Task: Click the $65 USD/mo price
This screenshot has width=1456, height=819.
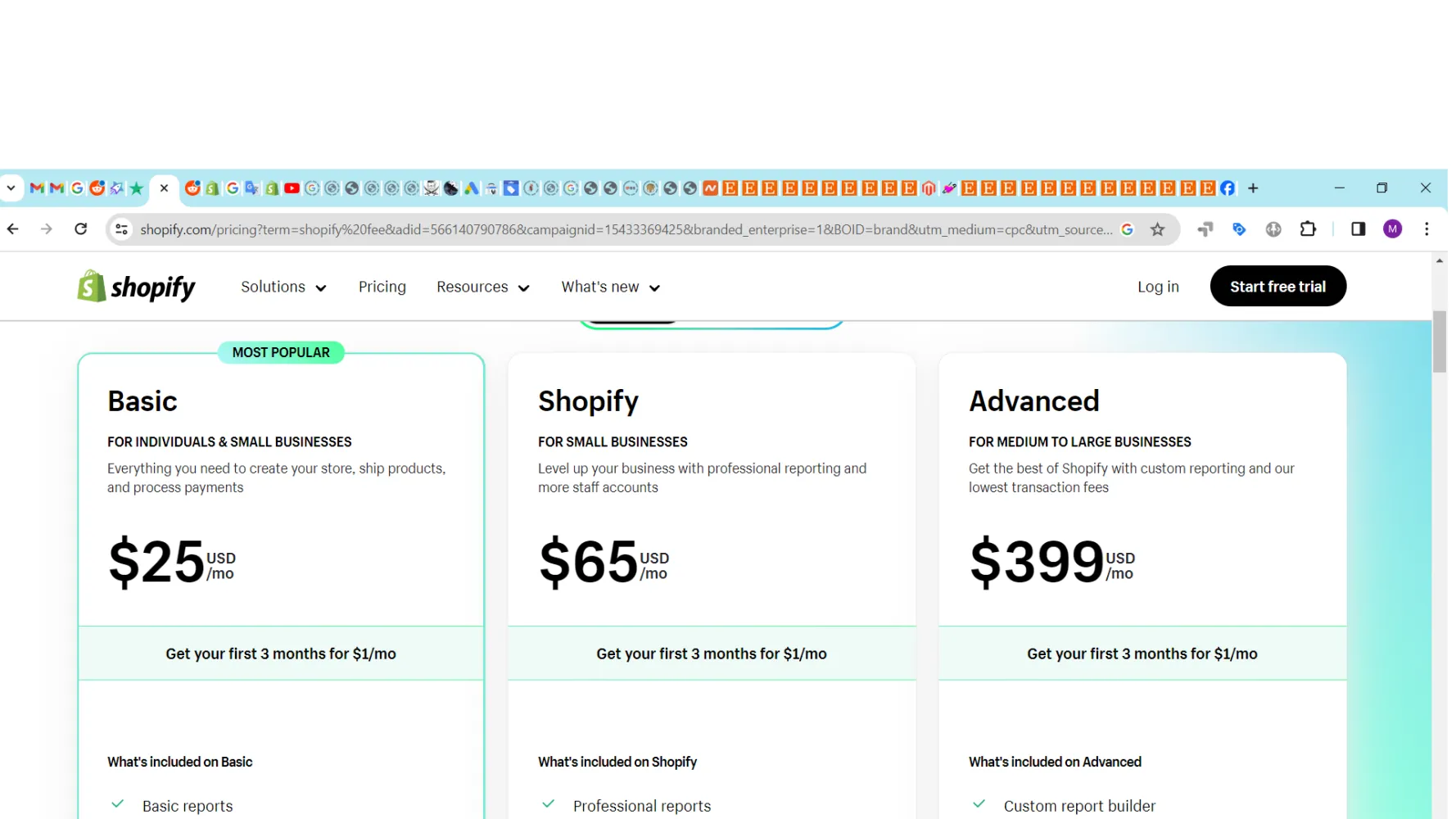Action: pyautogui.click(x=604, y=562)
